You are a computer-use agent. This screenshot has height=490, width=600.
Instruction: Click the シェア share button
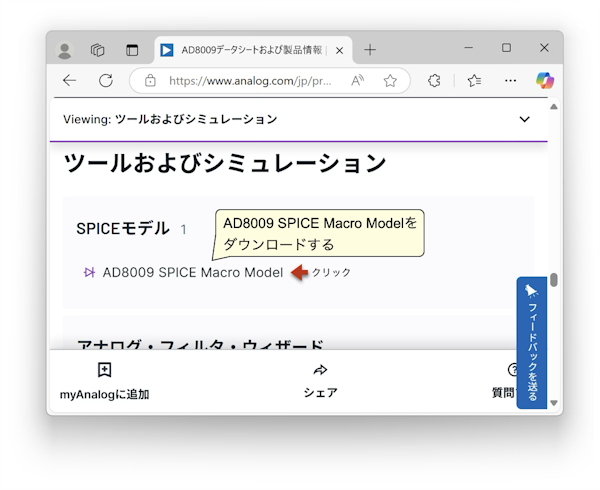tap(320, 381)
